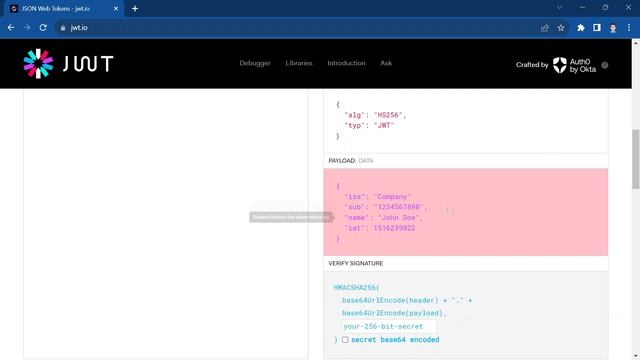Click the Auth0 by Okta logo
Screen dimensions: 640x360
[574, 65]
